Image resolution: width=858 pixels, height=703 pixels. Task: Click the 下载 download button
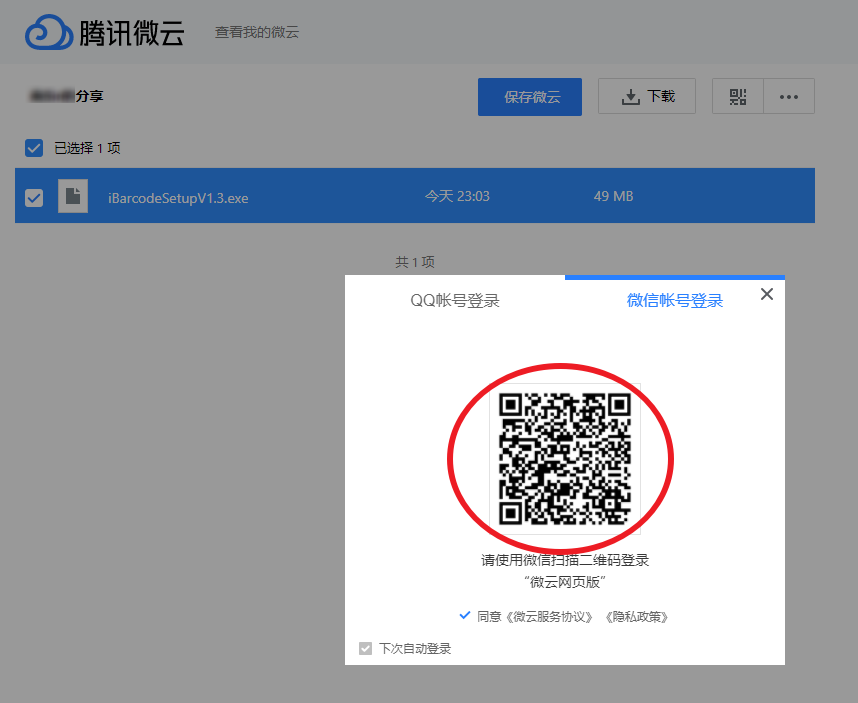(x=647, y=96)
